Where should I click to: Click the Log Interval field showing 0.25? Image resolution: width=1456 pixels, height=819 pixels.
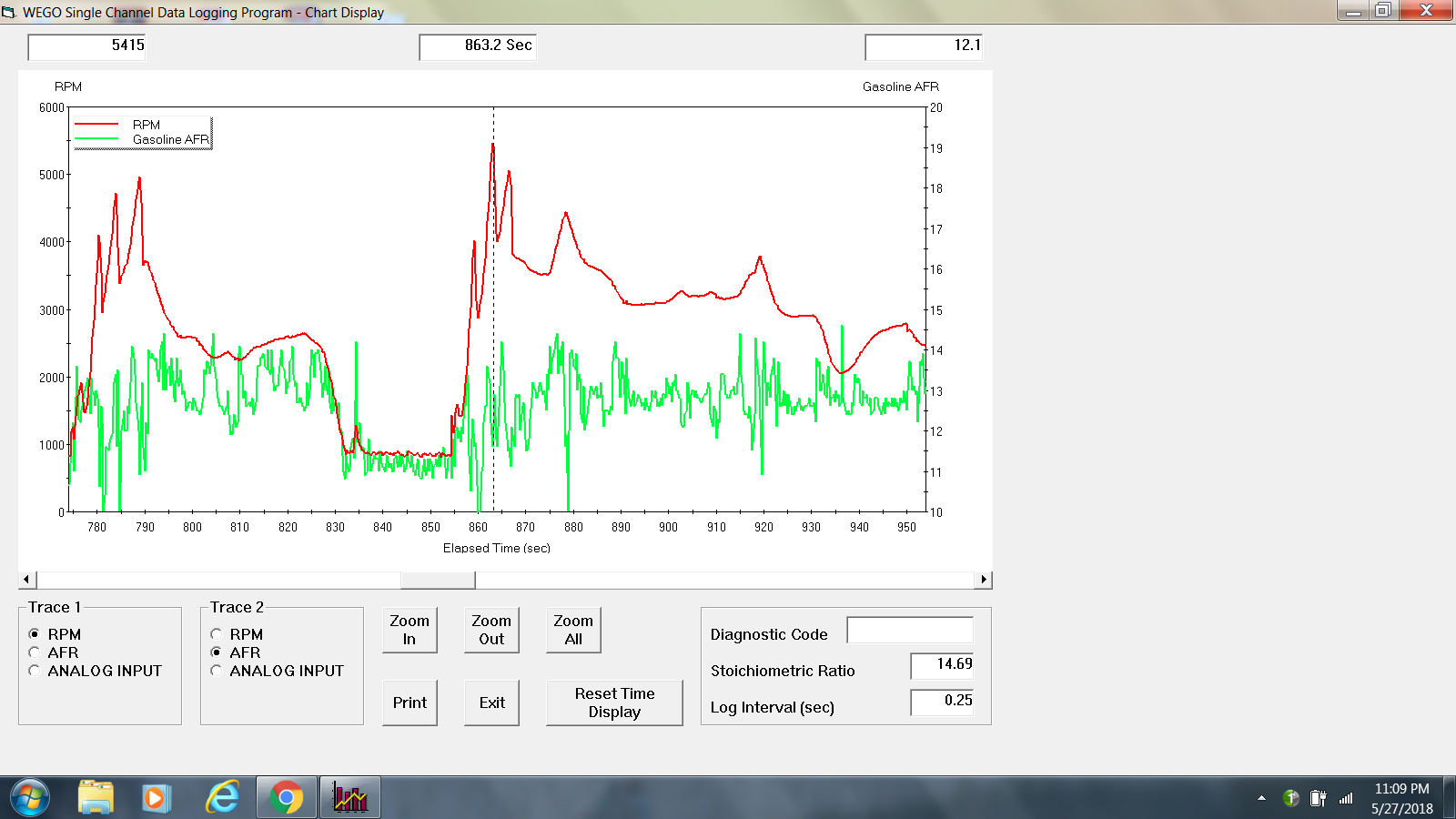coord(942,702)
